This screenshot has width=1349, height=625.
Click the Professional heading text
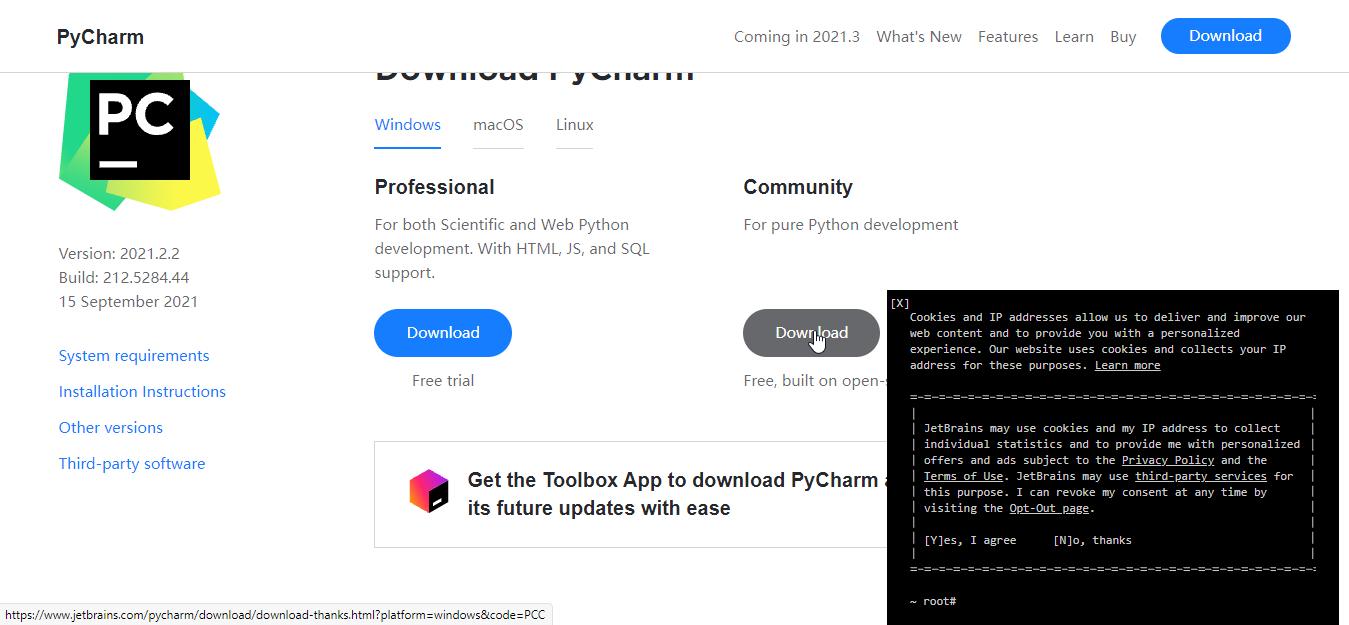tap(434, 187)
